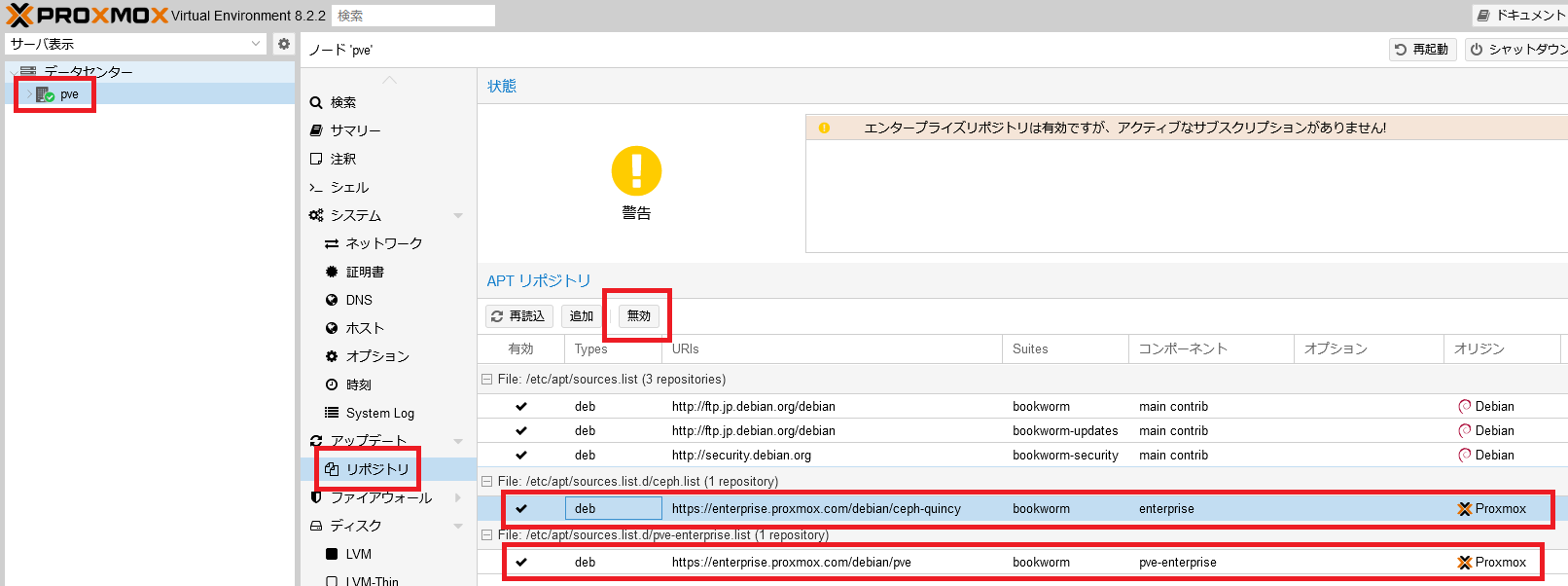Collapse the /etc/apt/sources.list group

pos(486,380)
